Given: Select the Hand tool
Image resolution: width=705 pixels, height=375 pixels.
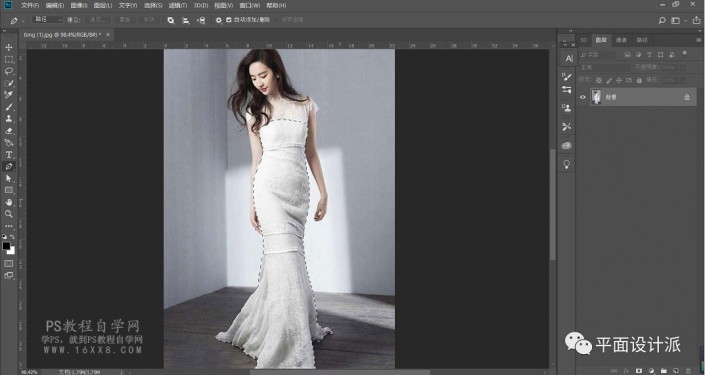Looking at the screenshot, I should [9, 202].
